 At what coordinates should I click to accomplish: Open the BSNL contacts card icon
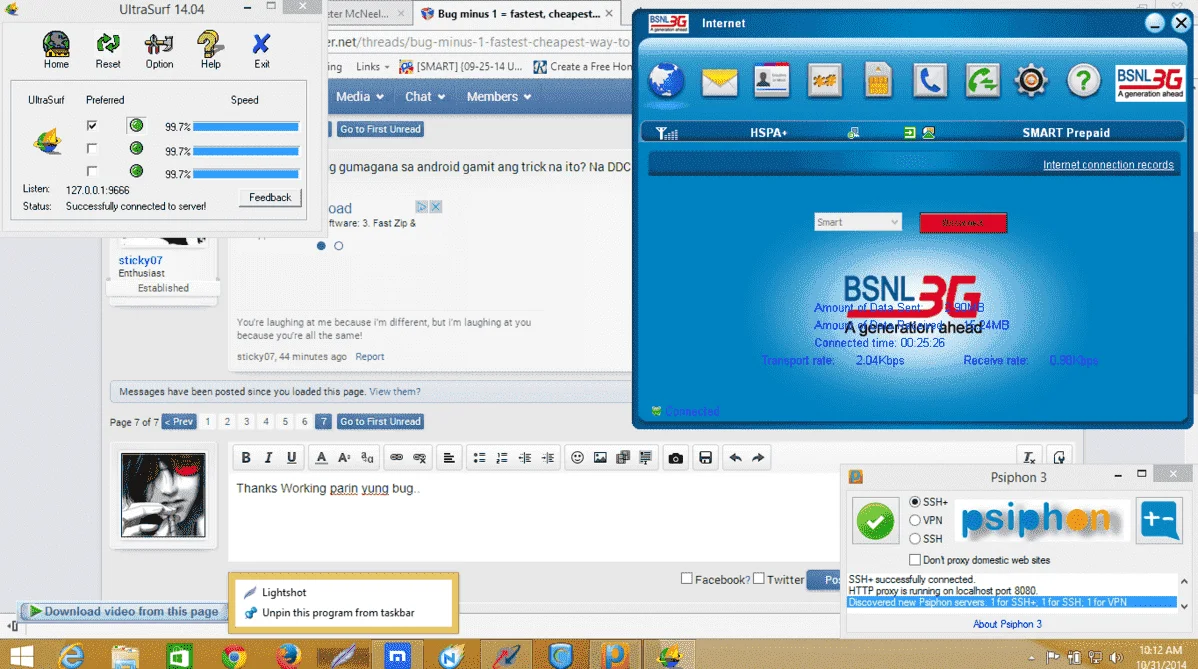click(771, 80)
